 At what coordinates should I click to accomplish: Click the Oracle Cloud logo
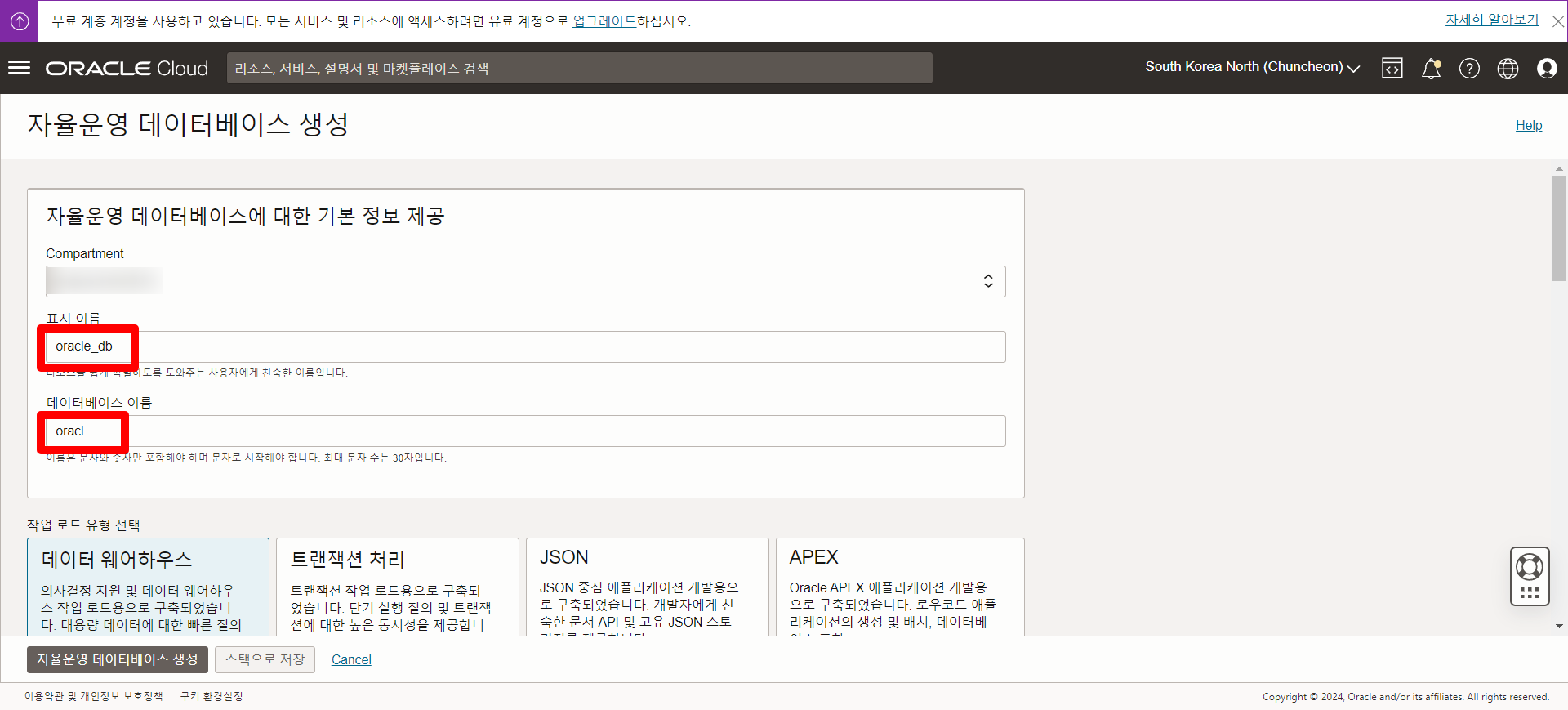[x=127, y=69]
